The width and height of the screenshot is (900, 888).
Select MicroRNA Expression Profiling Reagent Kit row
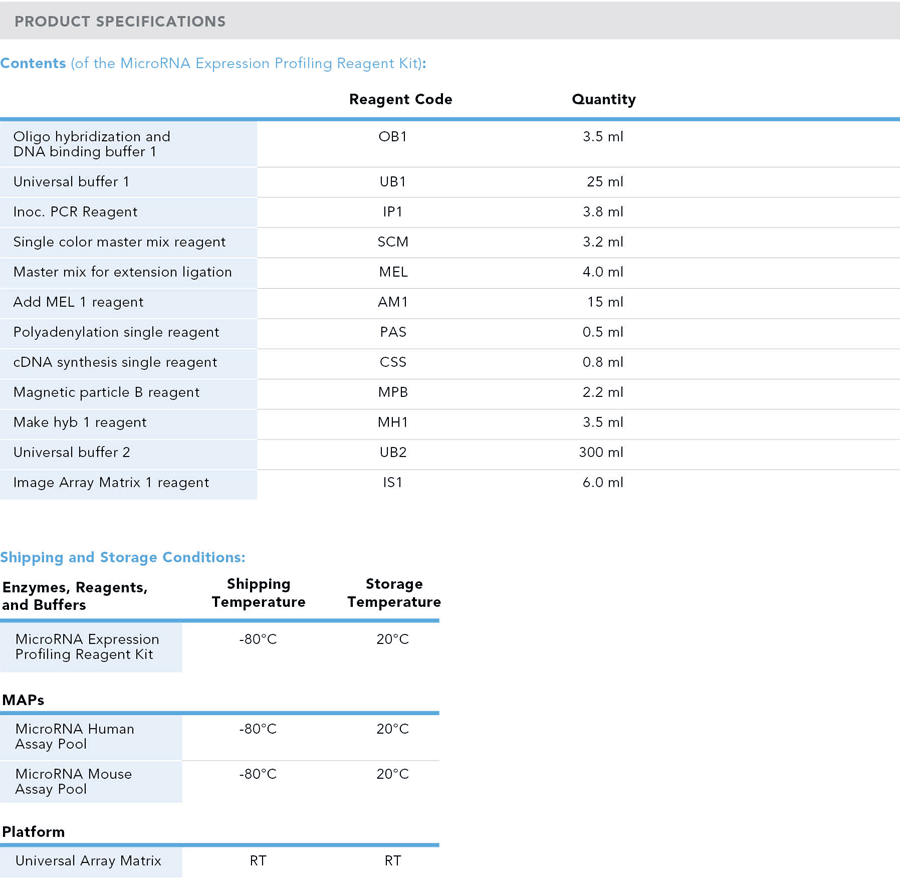(x=220, y=647)
